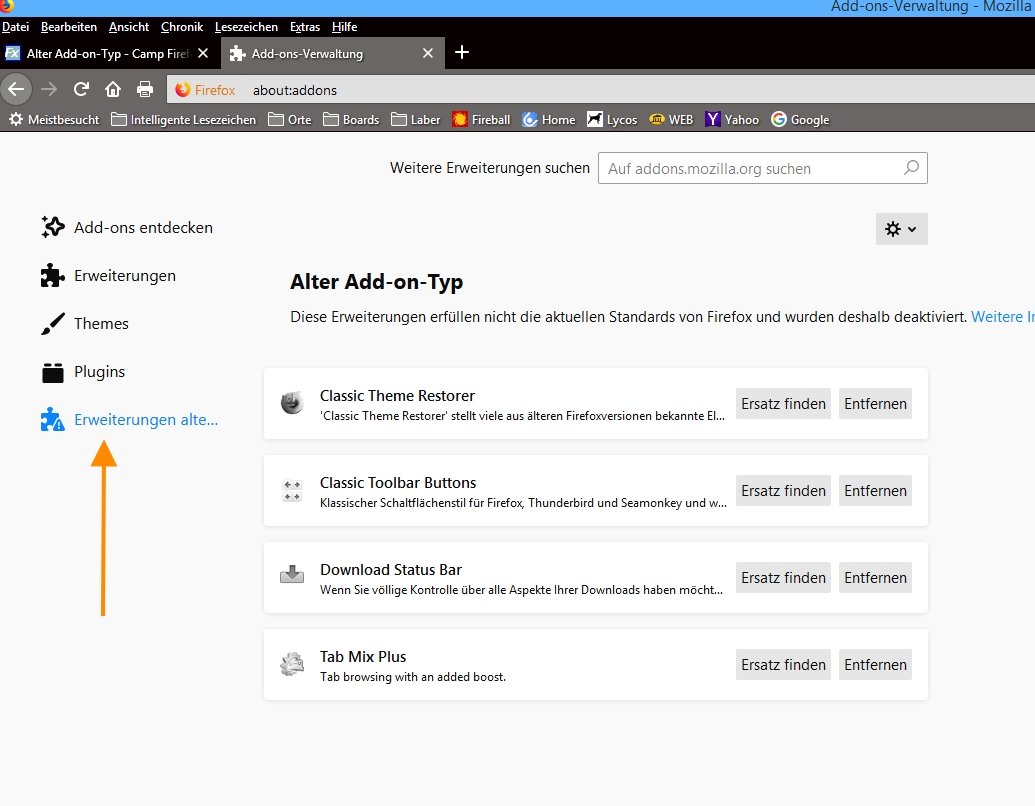Screen dimensions: 1035x806
Task: Find replacement for Download Status Bar
Action: point(784,578)
